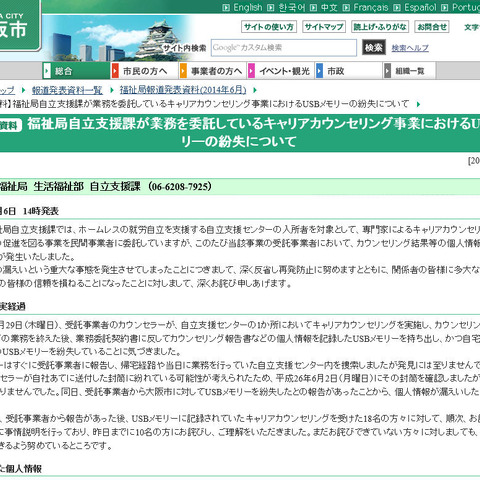Open the 読上げ・ふりがな page
480x480 pixels.
380,27
